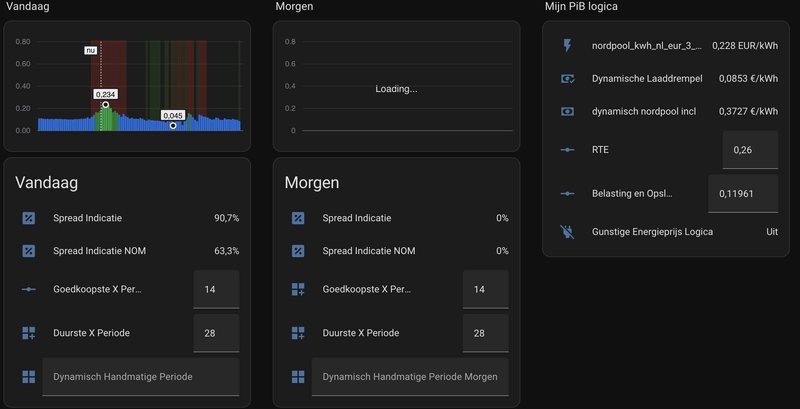Click the Morgen Spread Indicatie NOM percent icon
800x409 pixels.
tap(298, 251)
